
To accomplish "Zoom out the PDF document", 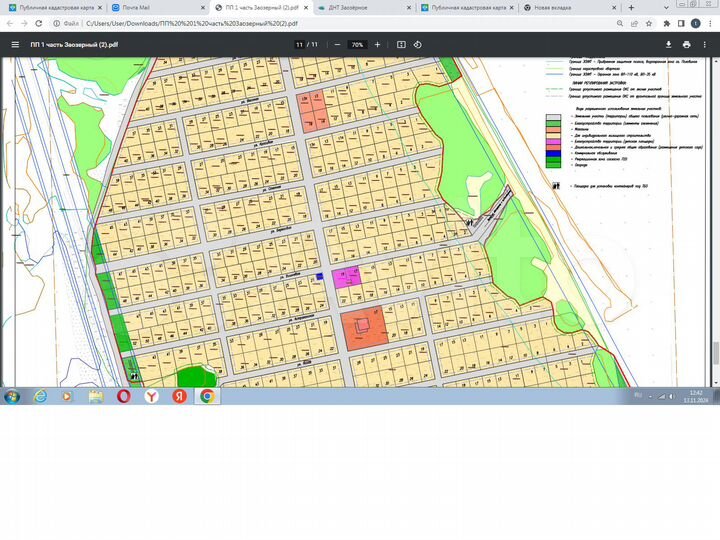I will 337,45.
